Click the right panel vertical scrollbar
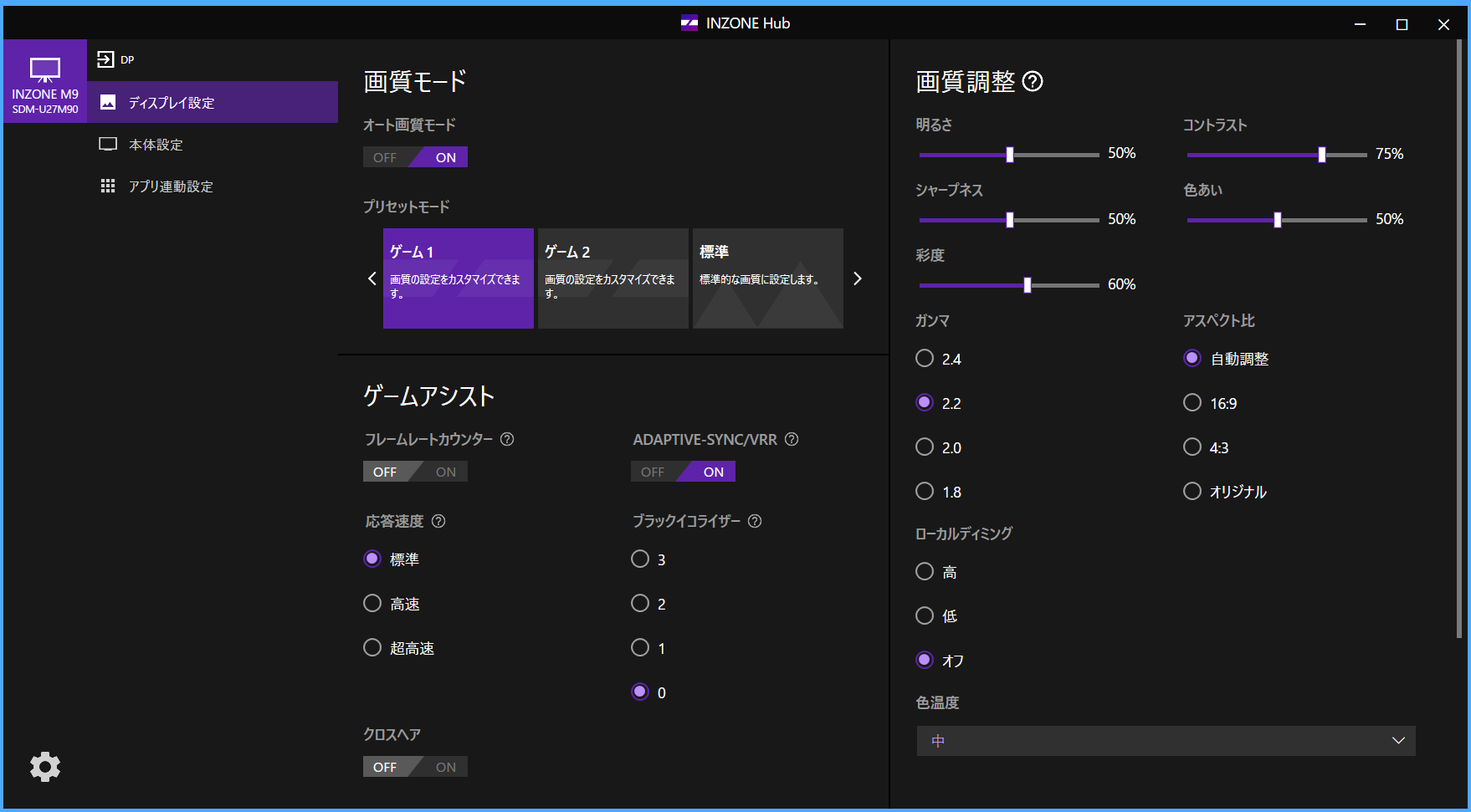 click(1459, 339)
